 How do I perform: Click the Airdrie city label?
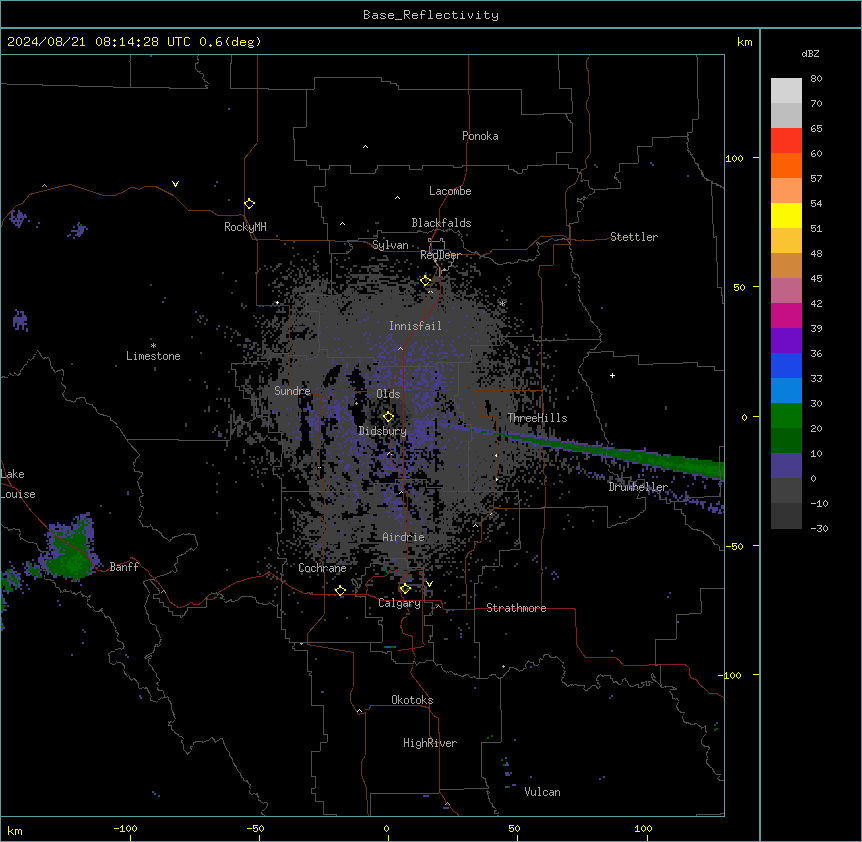(404, 537)
